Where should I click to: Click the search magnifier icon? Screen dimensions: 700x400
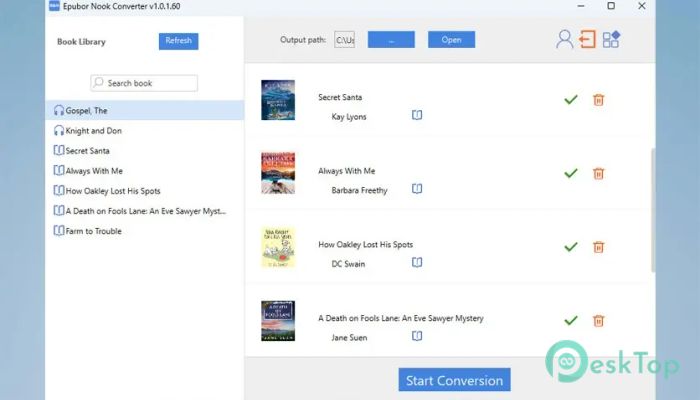99,83
